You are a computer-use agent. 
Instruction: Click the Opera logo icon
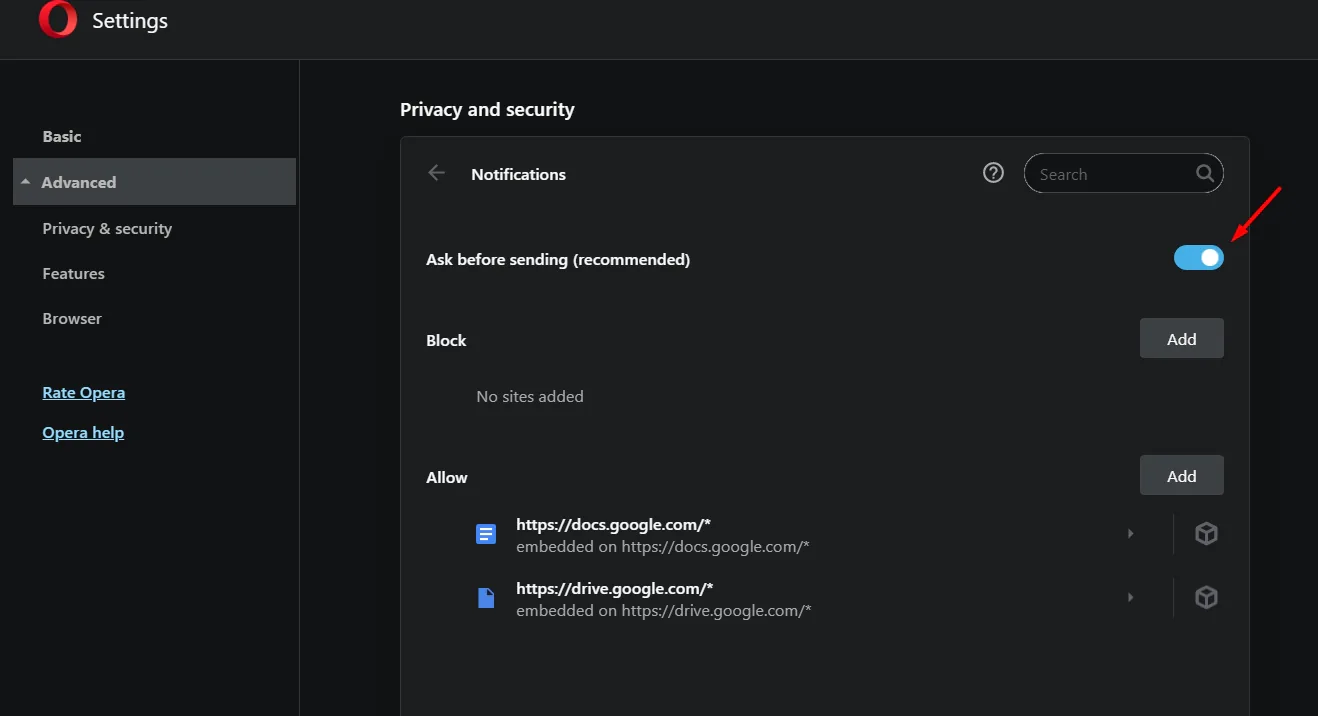pyautogui.click(x=58, y=20)
